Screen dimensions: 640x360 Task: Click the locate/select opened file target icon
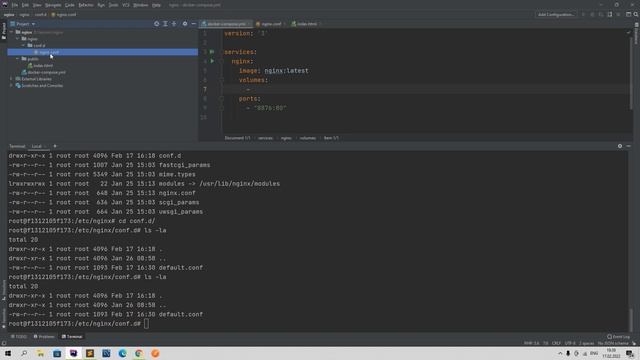tap(157, 24)
